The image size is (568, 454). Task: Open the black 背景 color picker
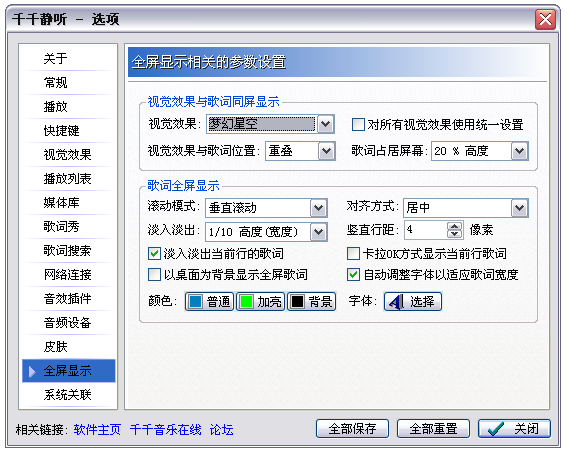point(312,301)
